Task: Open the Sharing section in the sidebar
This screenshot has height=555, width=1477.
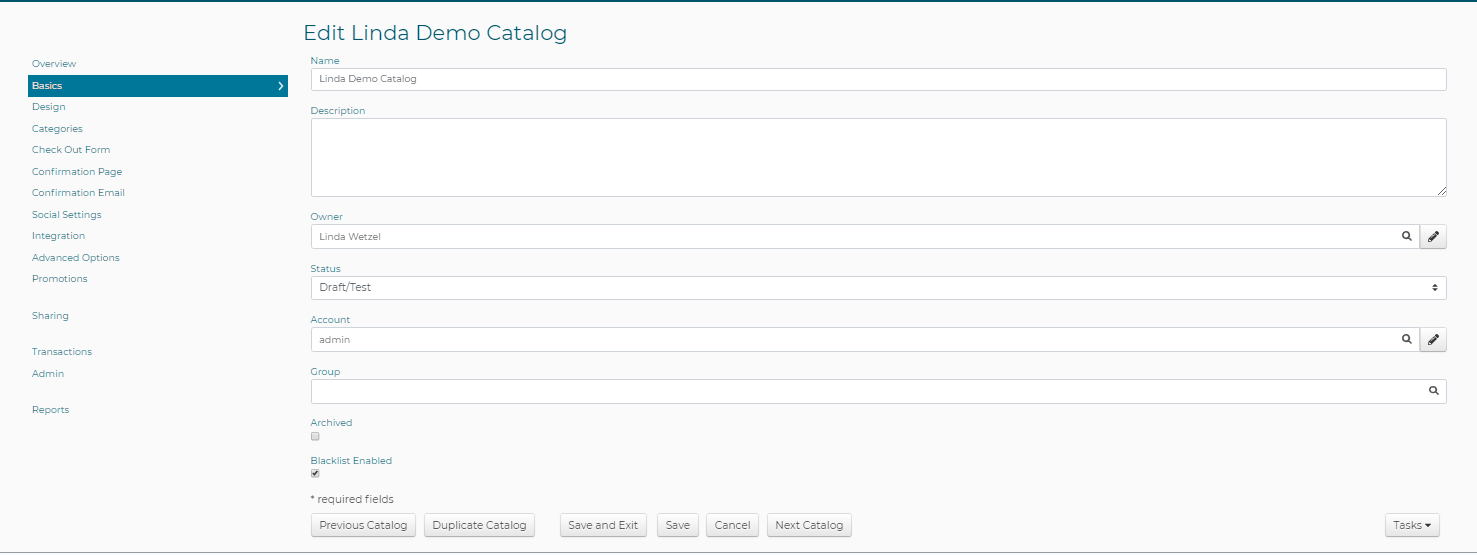Action: [x=50, y=316]
